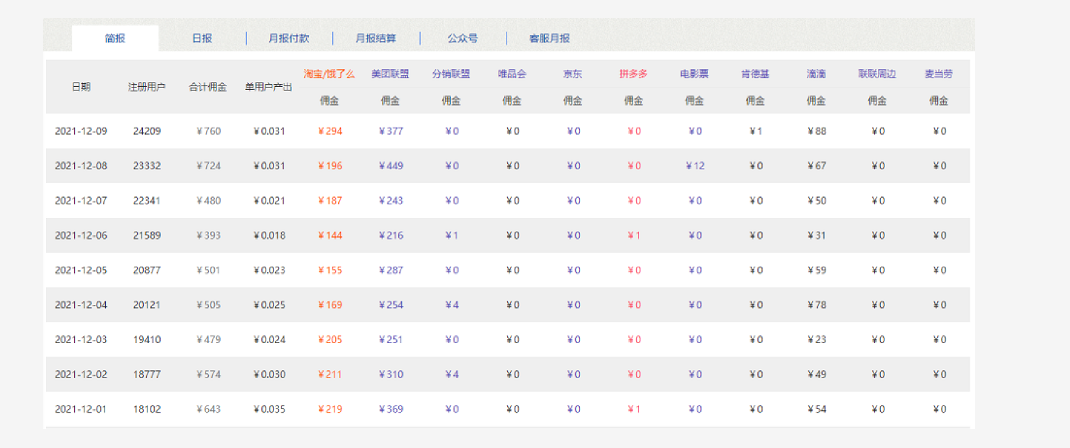
Task: Select the date cell 2021-12-01
Action: tap(81, 409)
